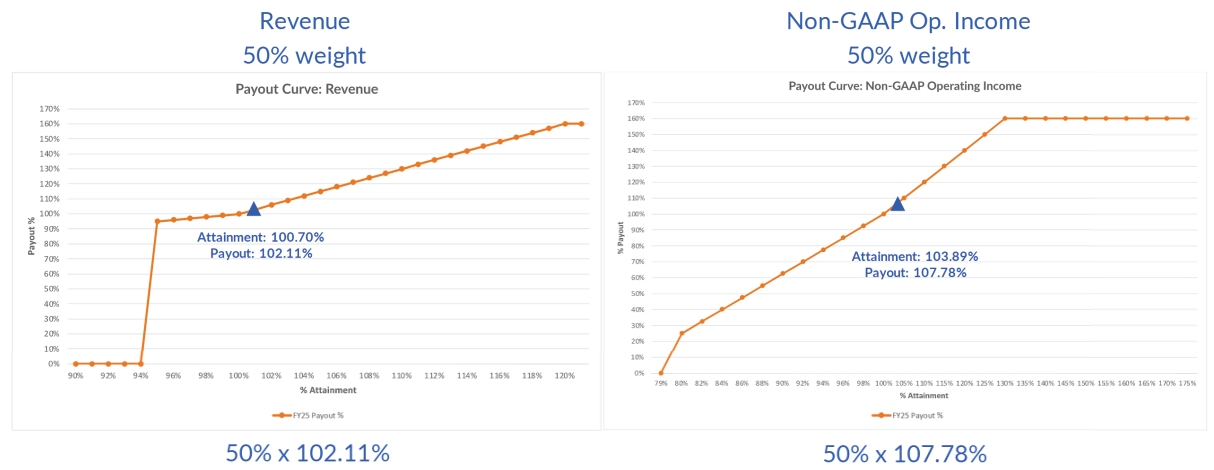Click the "Payout Curve: Non-GAAP Operating Income" title
Viewport: 1214px width, 470px height.
pyautogui.click(x=905, y=86)
